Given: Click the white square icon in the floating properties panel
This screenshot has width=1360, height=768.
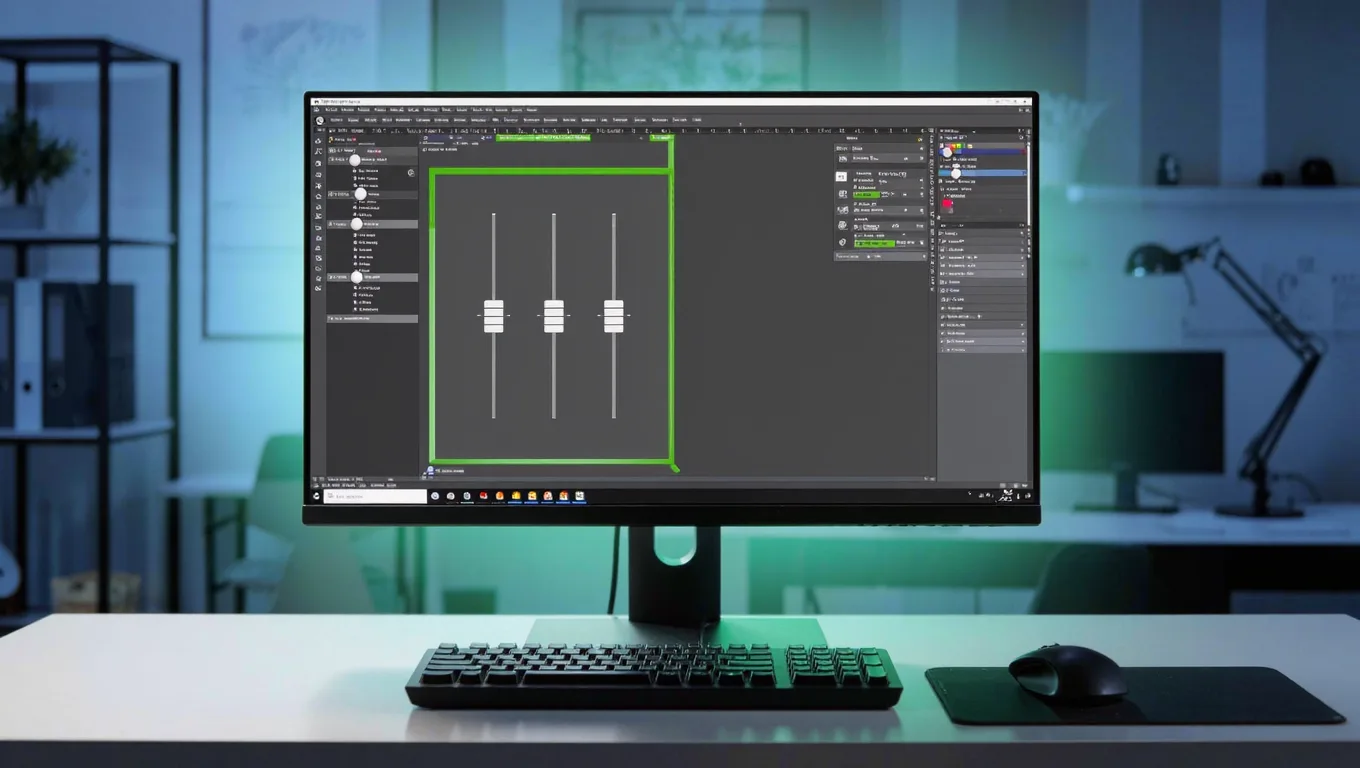Looking at the screenshot, I should coord(841,175).
